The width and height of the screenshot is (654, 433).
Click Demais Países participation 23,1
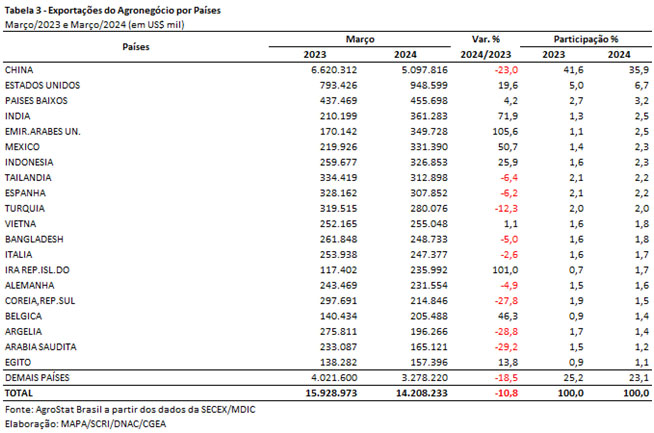pyautogui.click(x=639, y=378)
